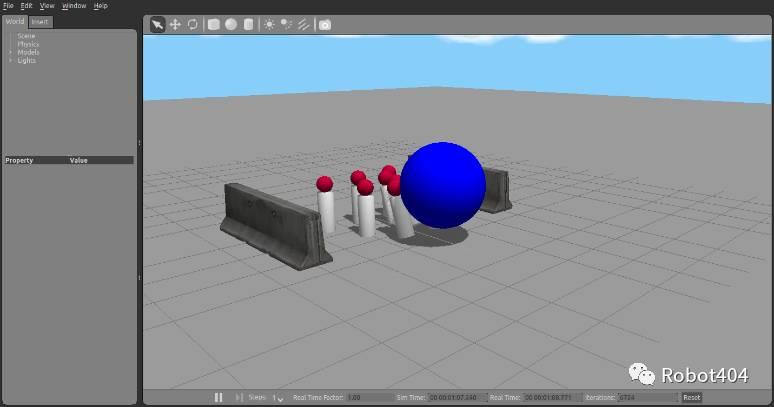Take a screenshot with camera icon
774x407 pixels.
coord(325,25)
